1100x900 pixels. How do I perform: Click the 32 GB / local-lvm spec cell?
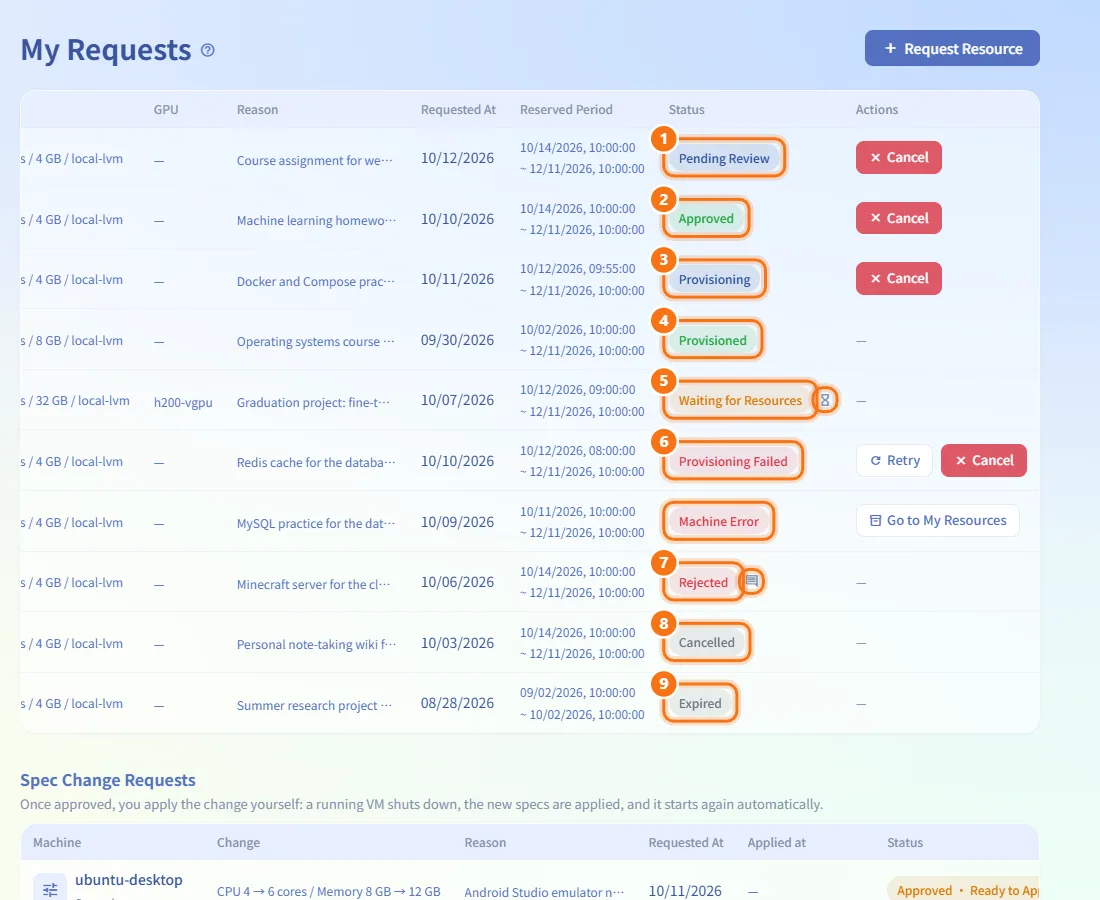tap(75, 401)
